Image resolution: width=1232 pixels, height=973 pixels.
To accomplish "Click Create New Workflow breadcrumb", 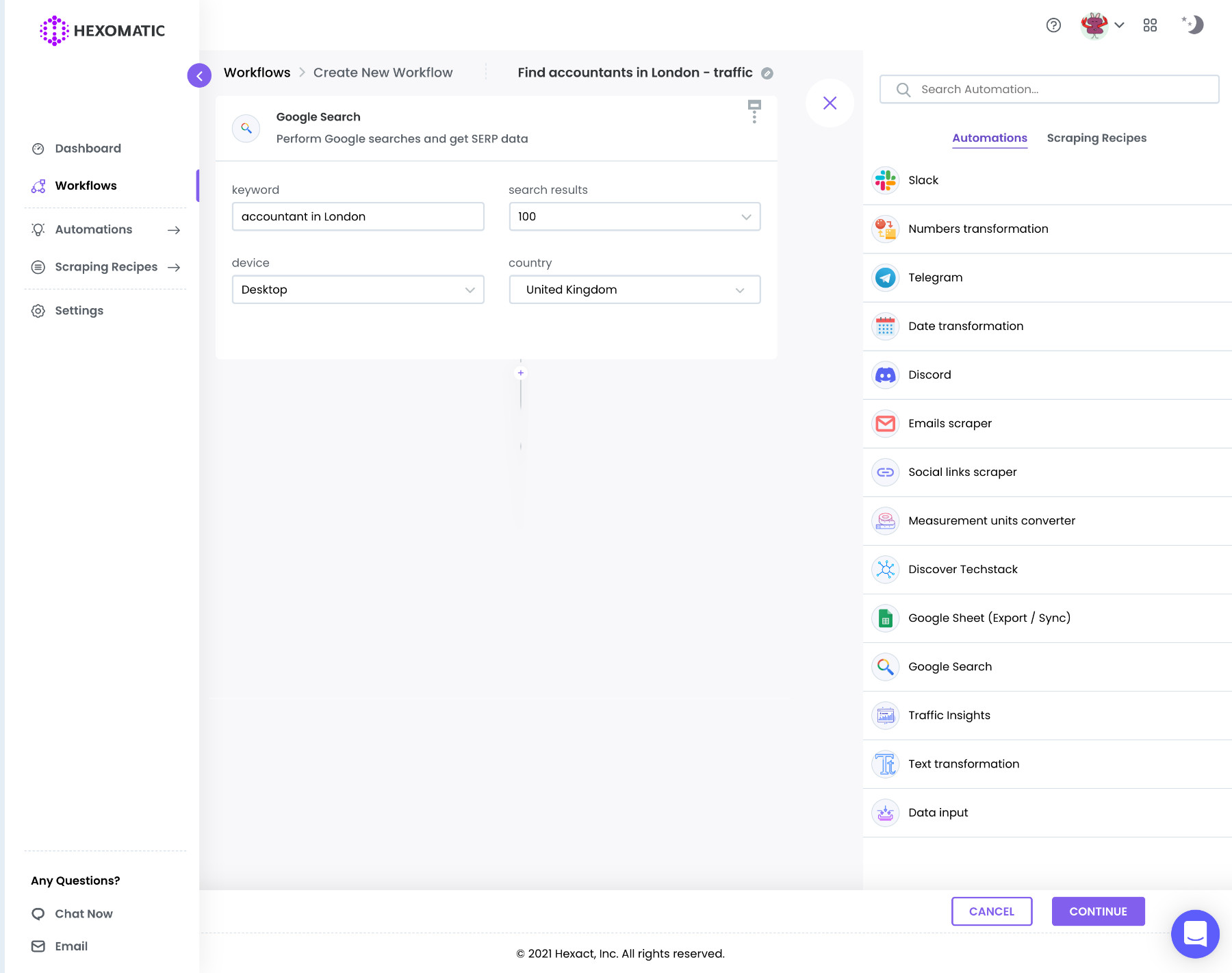I will click(383, 73).
